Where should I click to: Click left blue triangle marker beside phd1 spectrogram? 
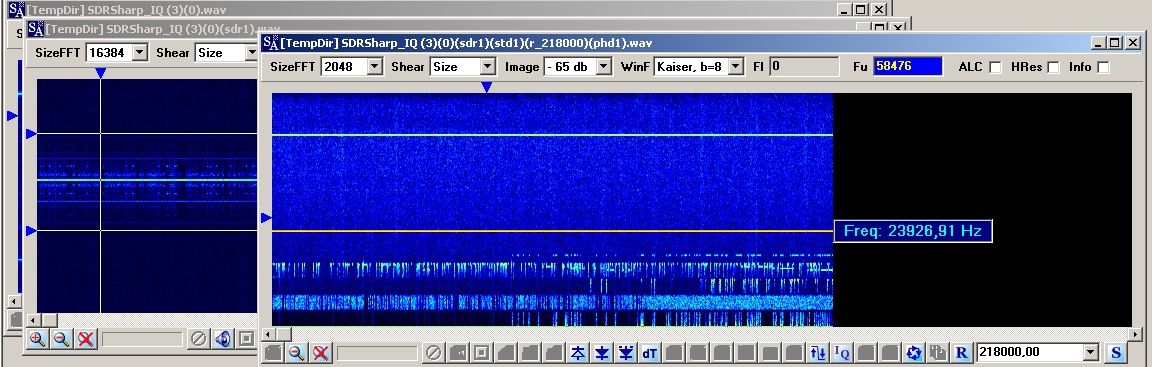267,218
